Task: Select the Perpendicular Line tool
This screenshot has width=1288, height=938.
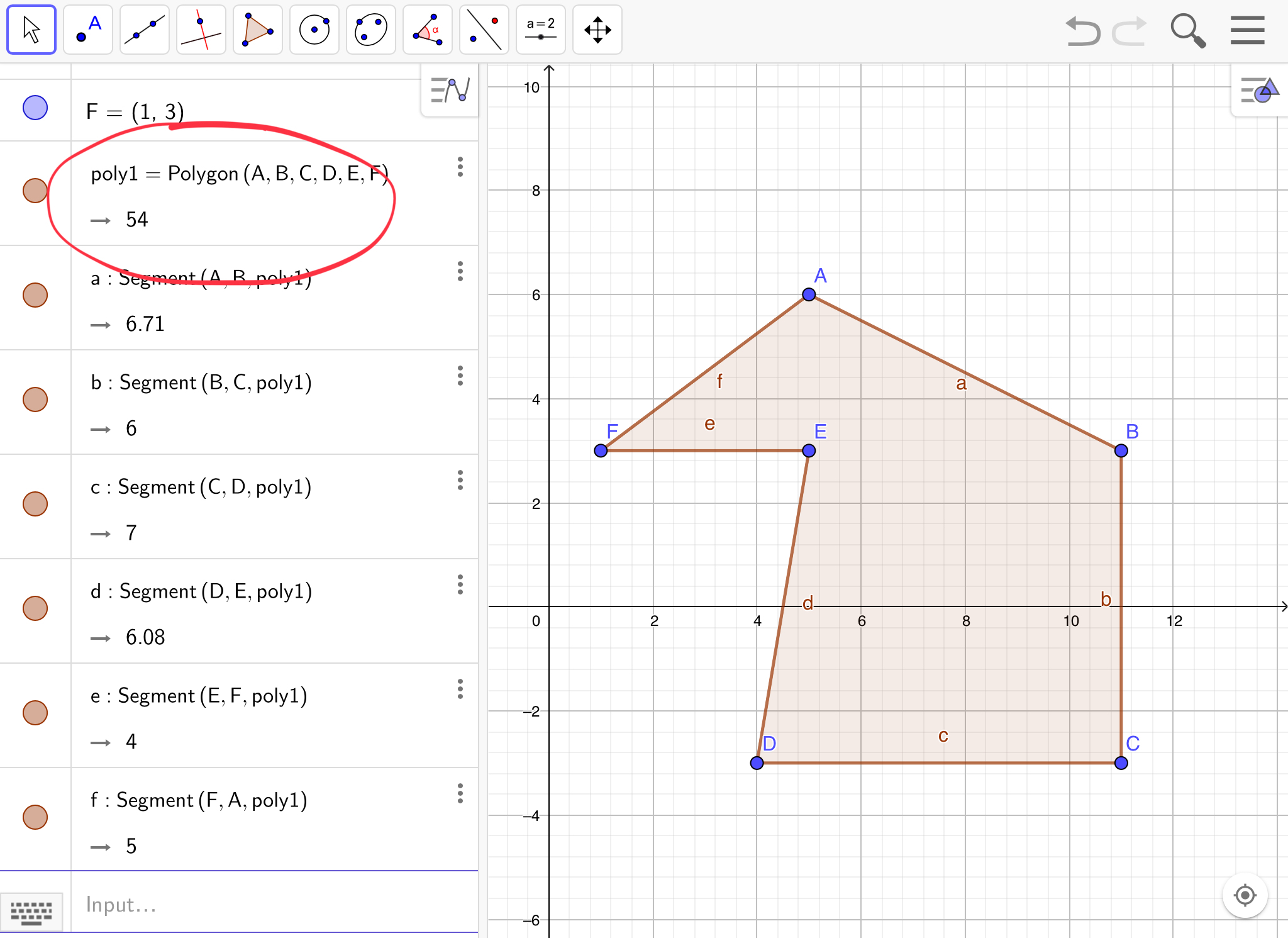Action: [x=201, y=30]
